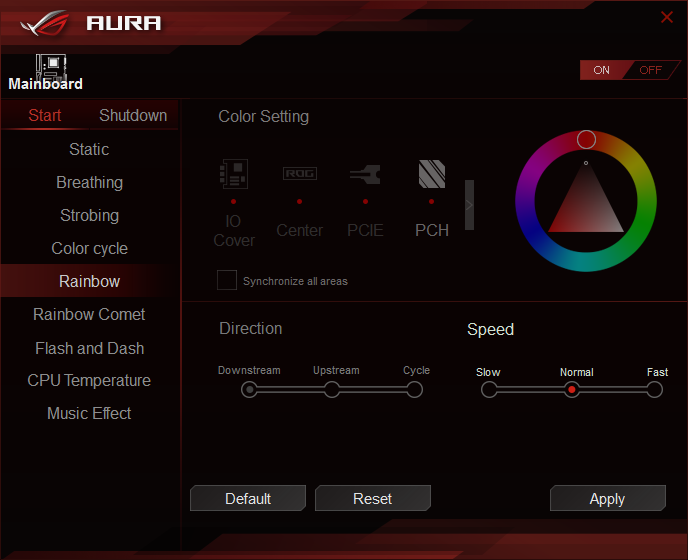Image resolution: width=688 pixels, height=560 pixels.
Task: Click the IO Cover label
Action: [233, 231]
